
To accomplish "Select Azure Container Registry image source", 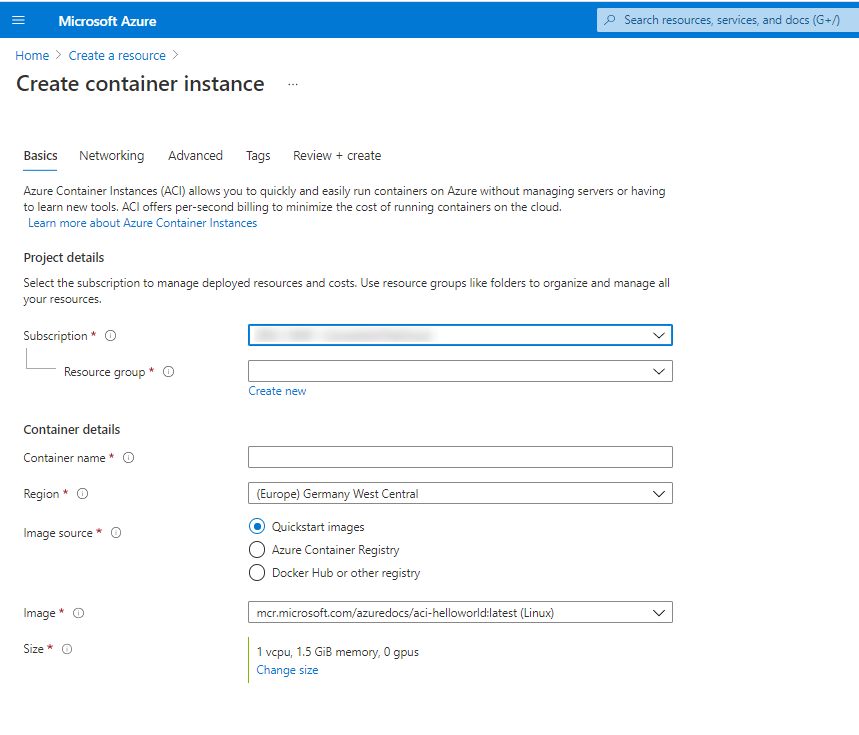I will click(x=257, y=550).
